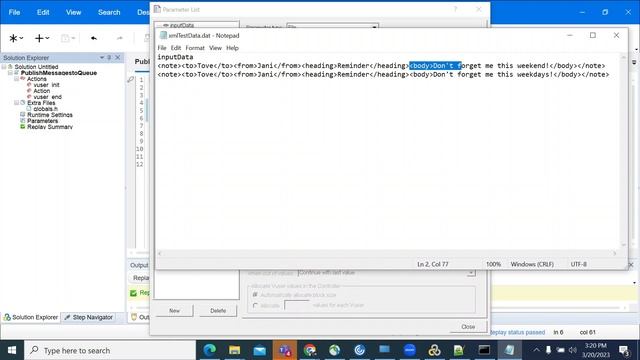Select inputData in the parameter list

coord(182,25)
